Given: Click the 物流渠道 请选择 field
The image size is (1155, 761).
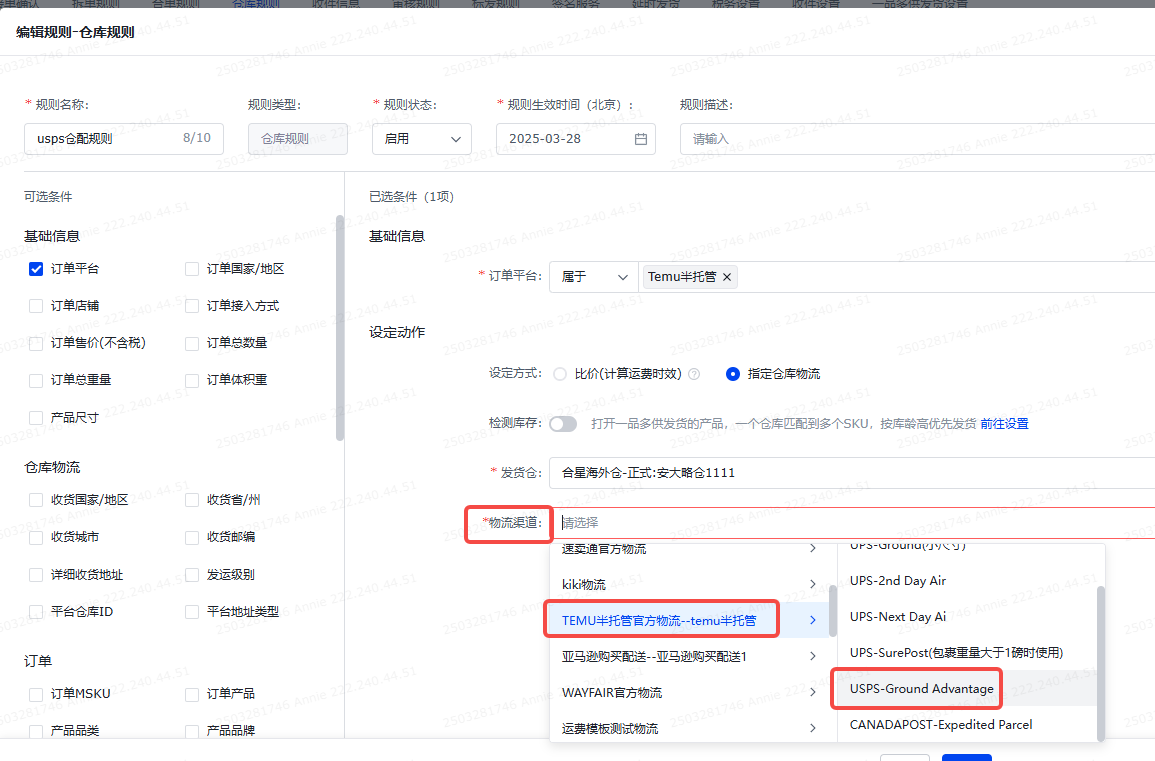Looking at the screenshot, I should tap(852, 523).
